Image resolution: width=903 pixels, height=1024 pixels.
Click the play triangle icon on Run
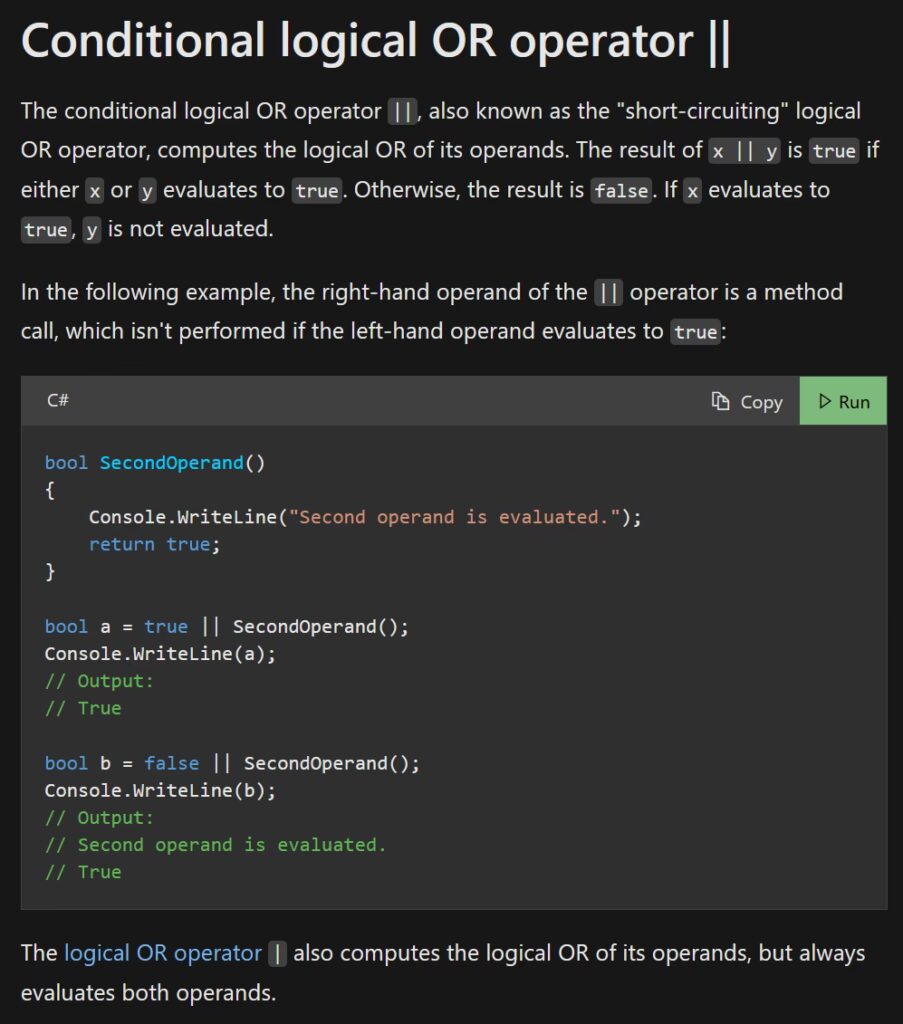coord(825,401)
